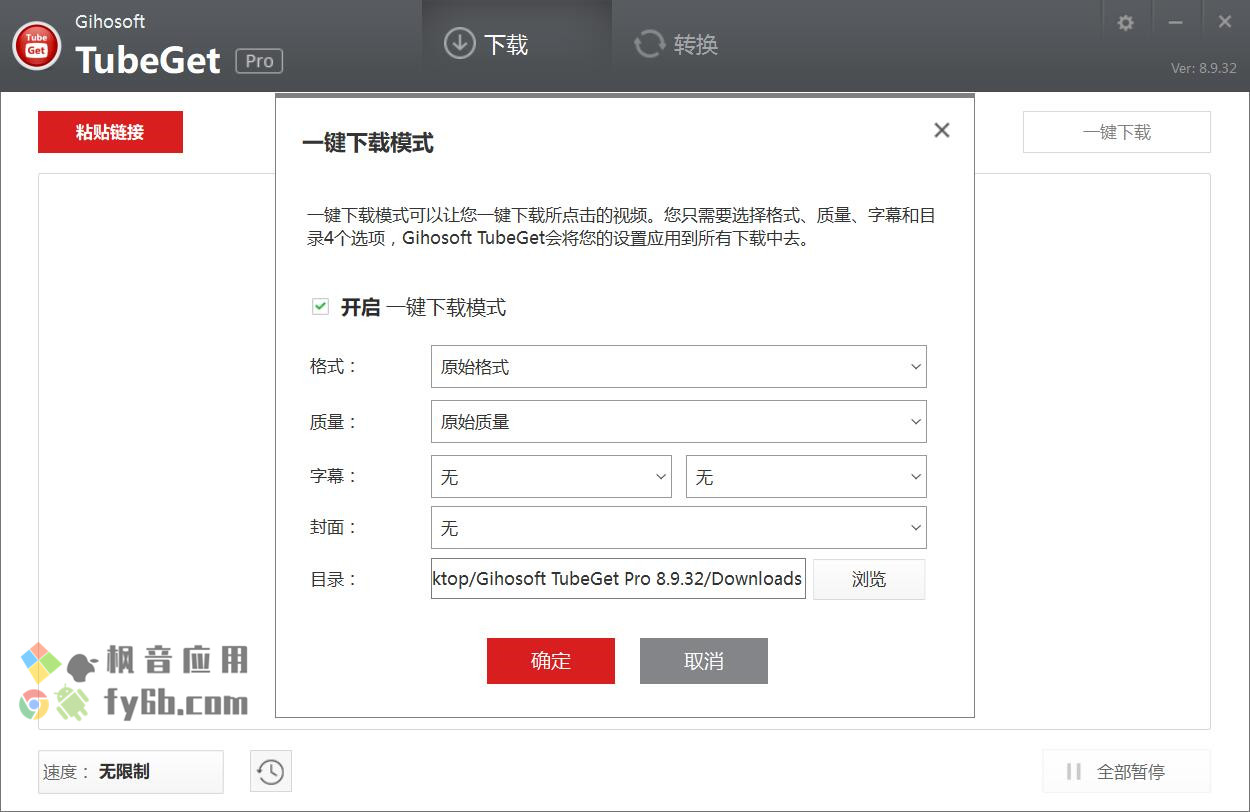The height and width of the screenshot is (812, 1250).
Task: Click the 全部暂停 pause all button
Action: point(1126,772)
